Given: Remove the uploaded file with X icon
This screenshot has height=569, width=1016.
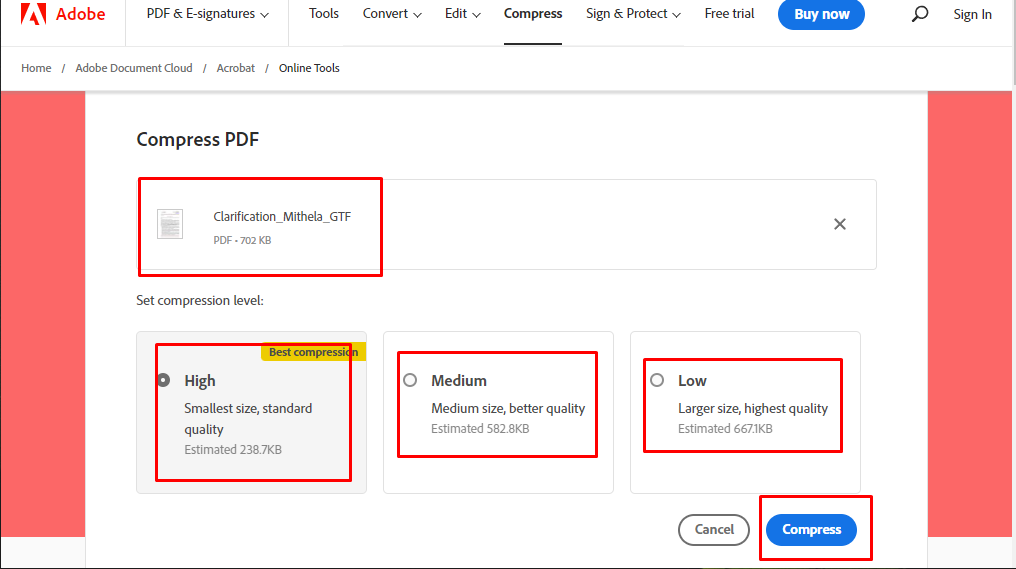Looking at the screenshot, I should (x=840, y=224).
